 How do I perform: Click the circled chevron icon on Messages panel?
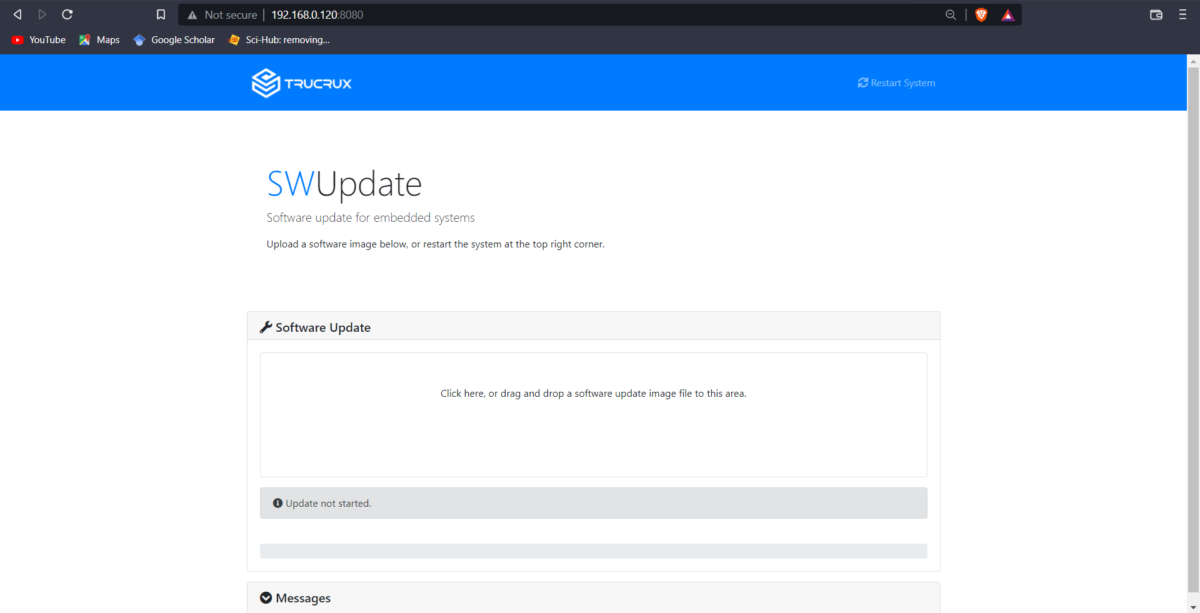tap(265, 597)
